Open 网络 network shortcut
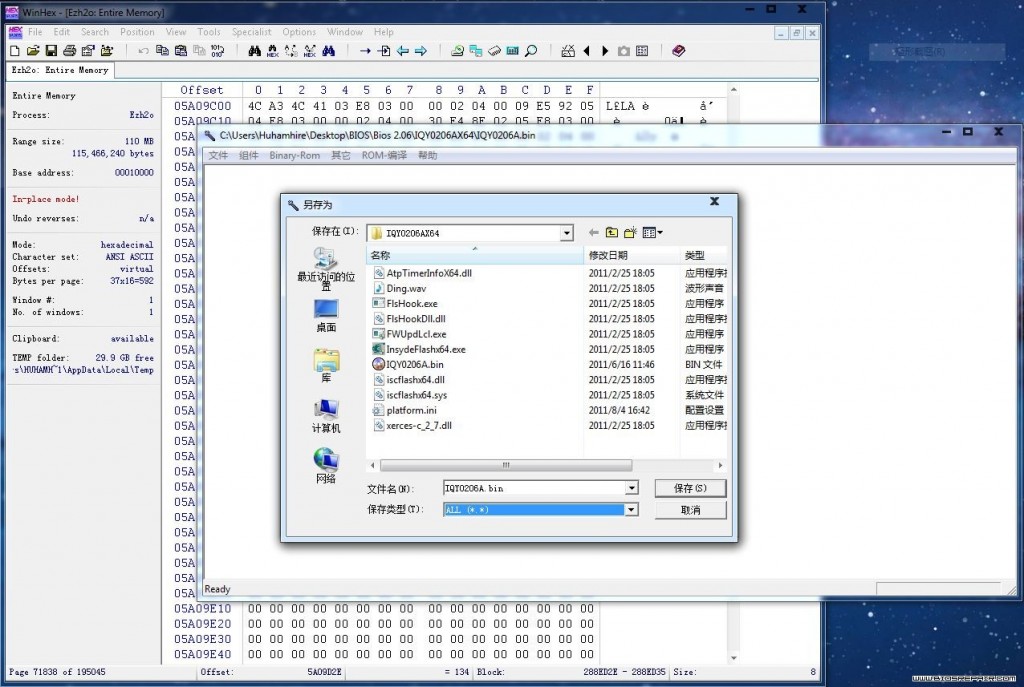 pyautogui.click(x=326, y=466)
